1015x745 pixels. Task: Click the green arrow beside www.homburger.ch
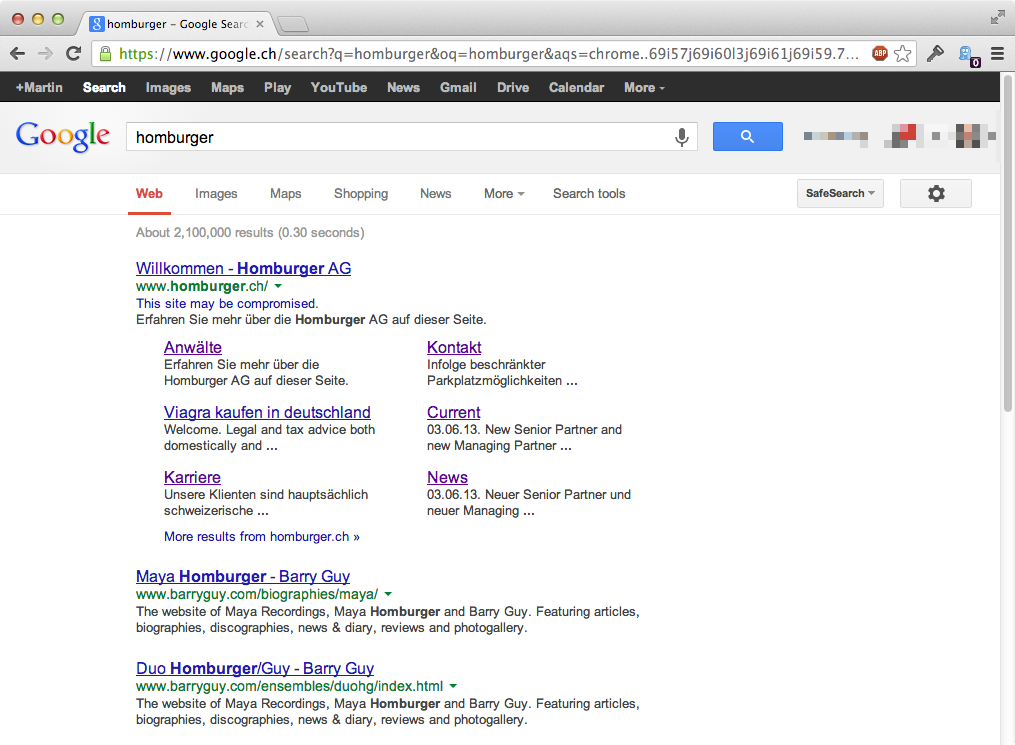coord(279,287)
